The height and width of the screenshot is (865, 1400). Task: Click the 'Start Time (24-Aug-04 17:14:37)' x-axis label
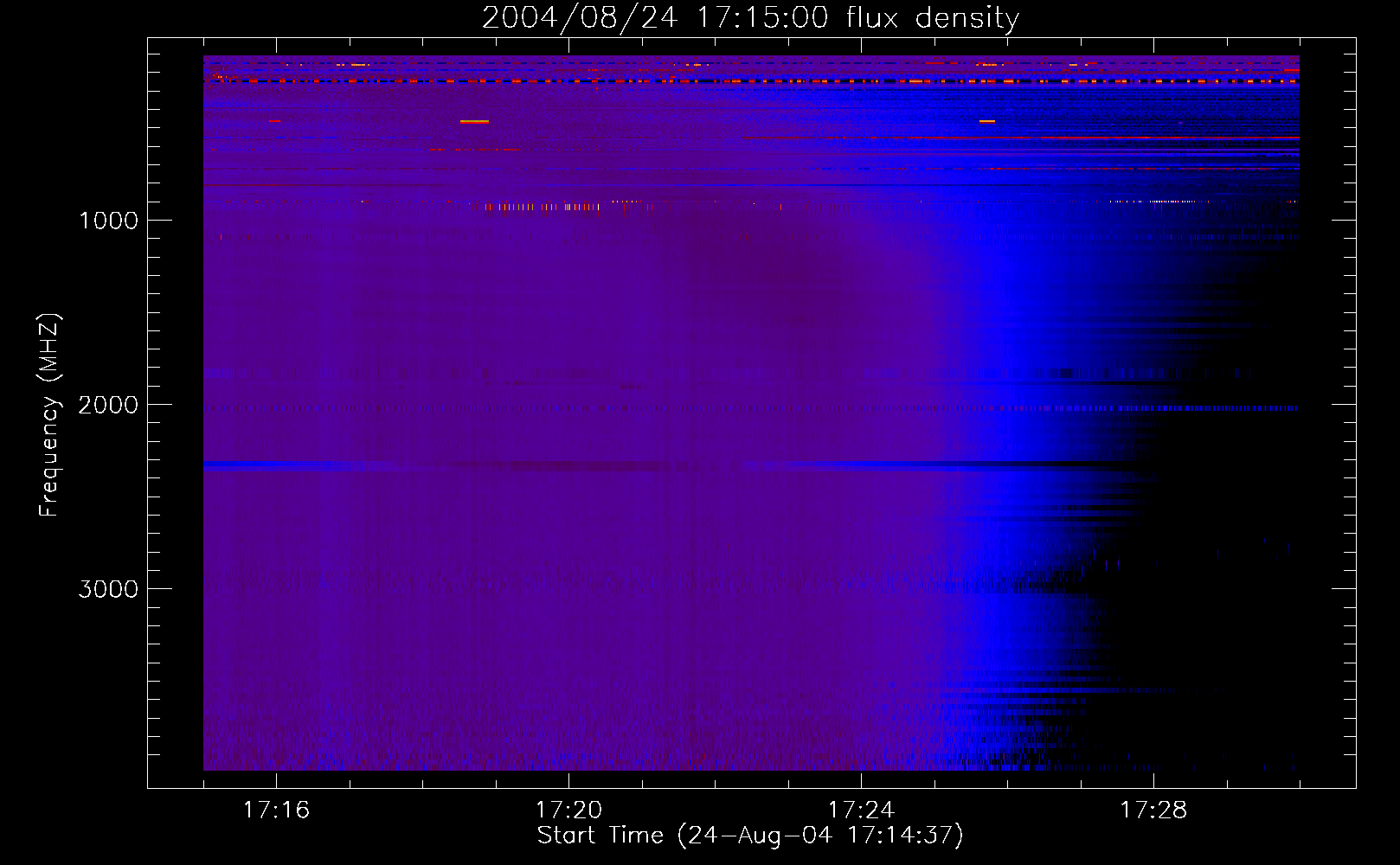[750, 836]
